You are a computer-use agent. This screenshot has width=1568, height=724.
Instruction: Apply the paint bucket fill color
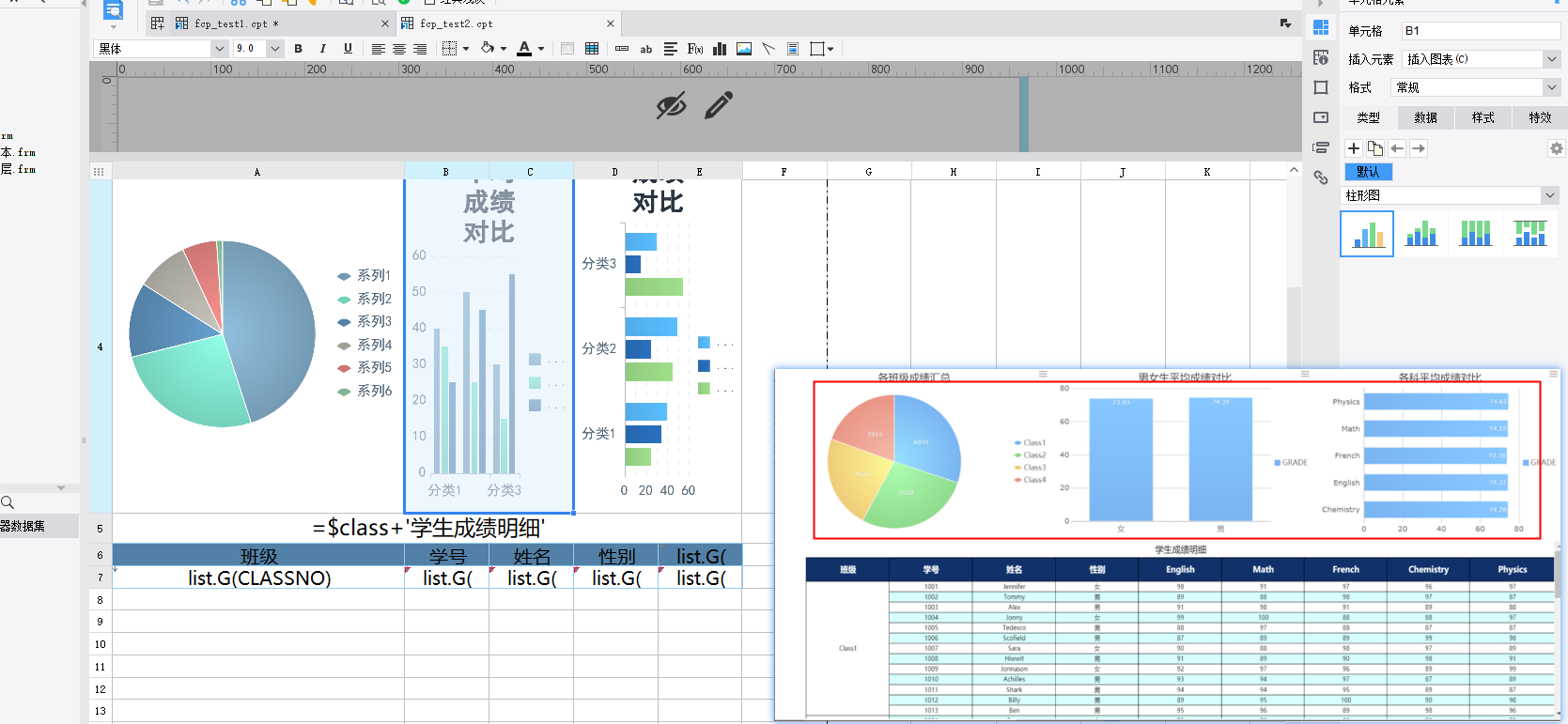[488, 48]
